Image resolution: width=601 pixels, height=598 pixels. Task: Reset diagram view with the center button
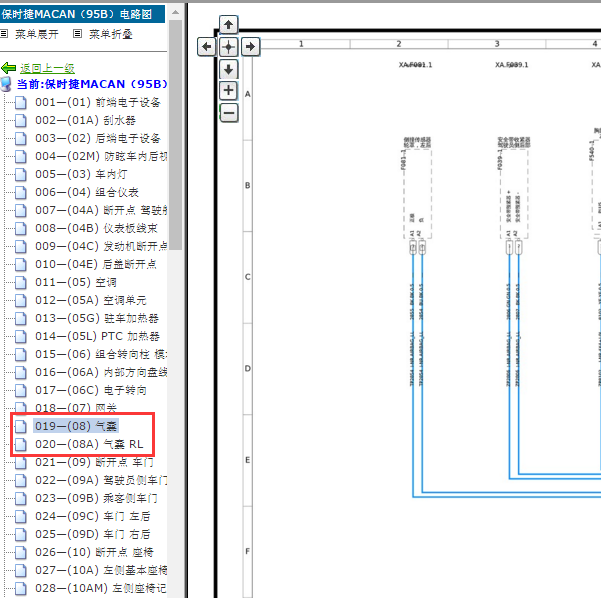228,47
